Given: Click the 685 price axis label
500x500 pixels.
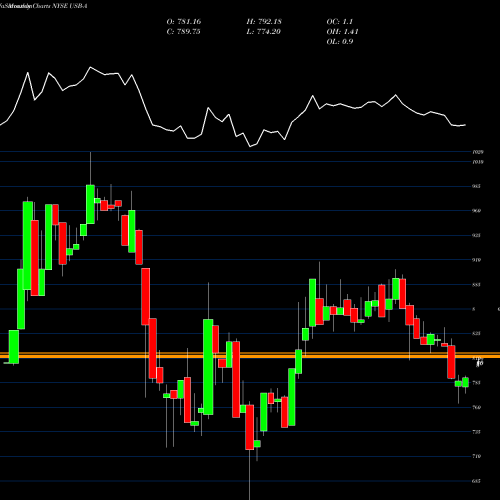Looking at the screenshot, I should click(x=476, y=481).
